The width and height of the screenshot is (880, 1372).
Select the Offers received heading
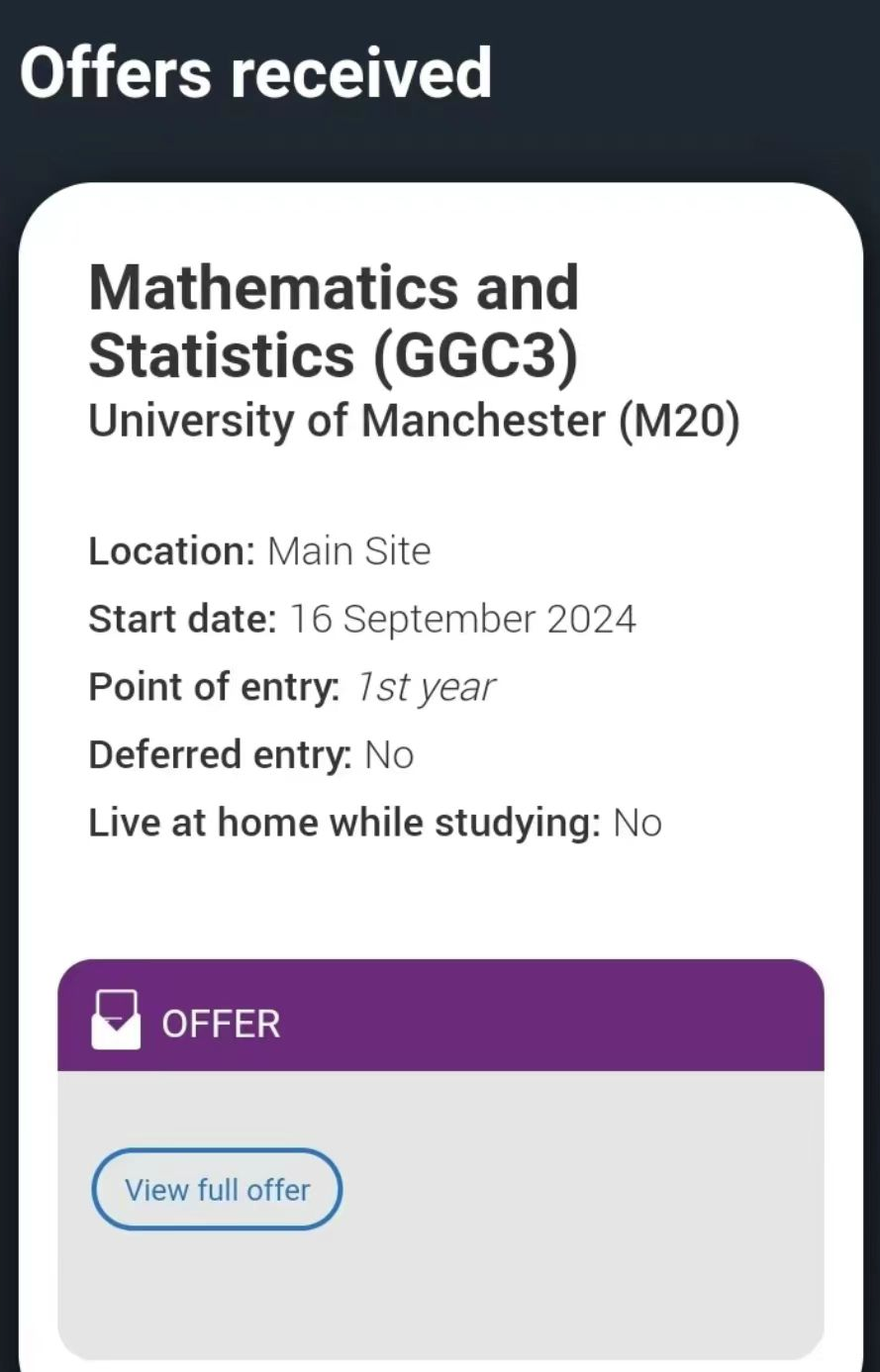pyautogui.click(x=255, y=73)
